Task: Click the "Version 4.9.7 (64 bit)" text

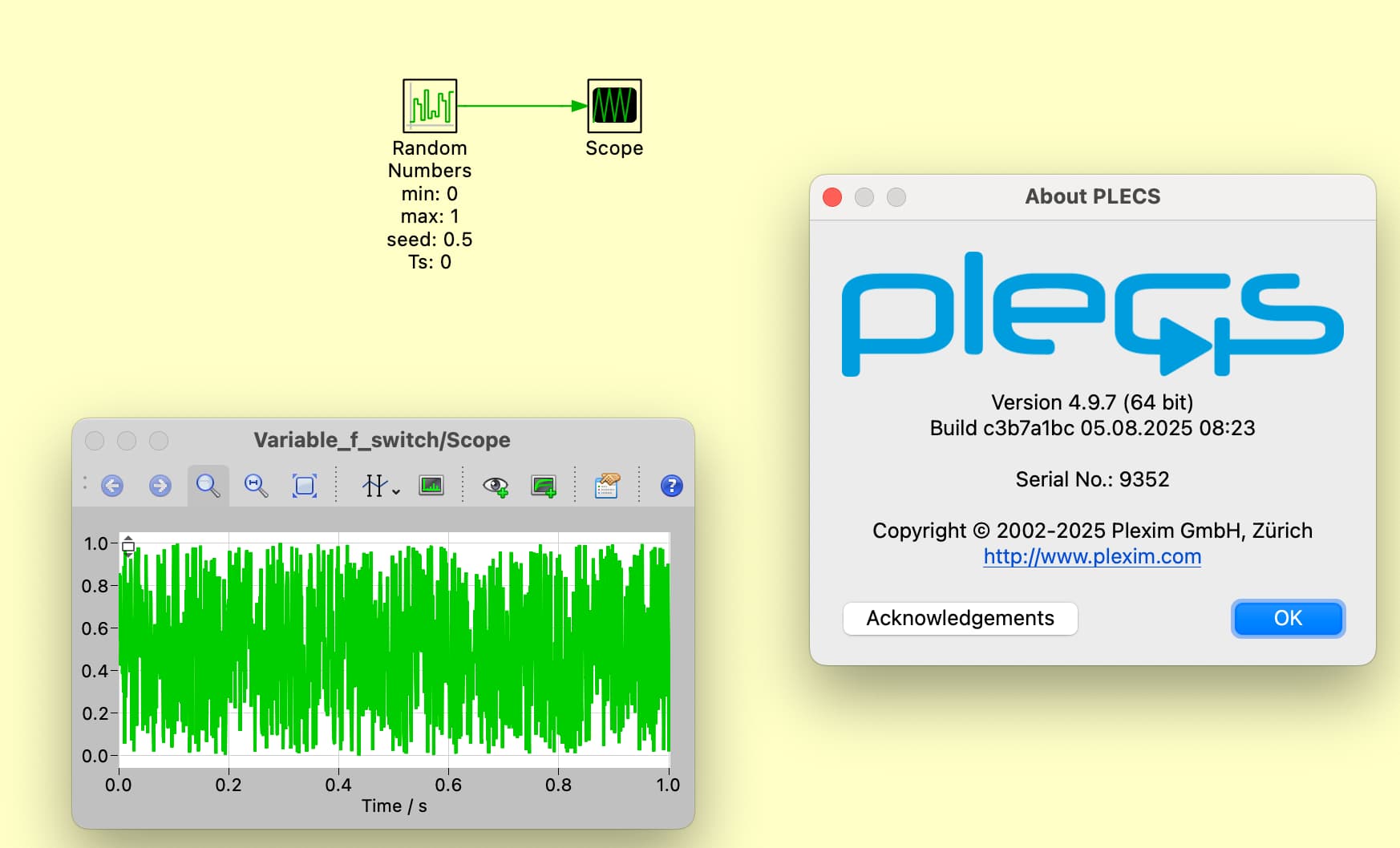Action: 1092,402
